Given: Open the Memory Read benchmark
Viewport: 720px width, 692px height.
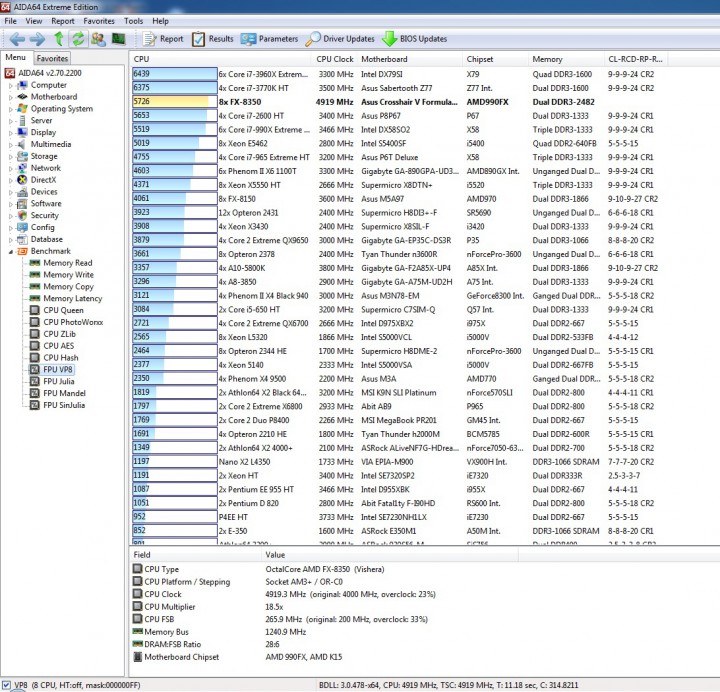Looking at the screenshot, I should [68, 263].
